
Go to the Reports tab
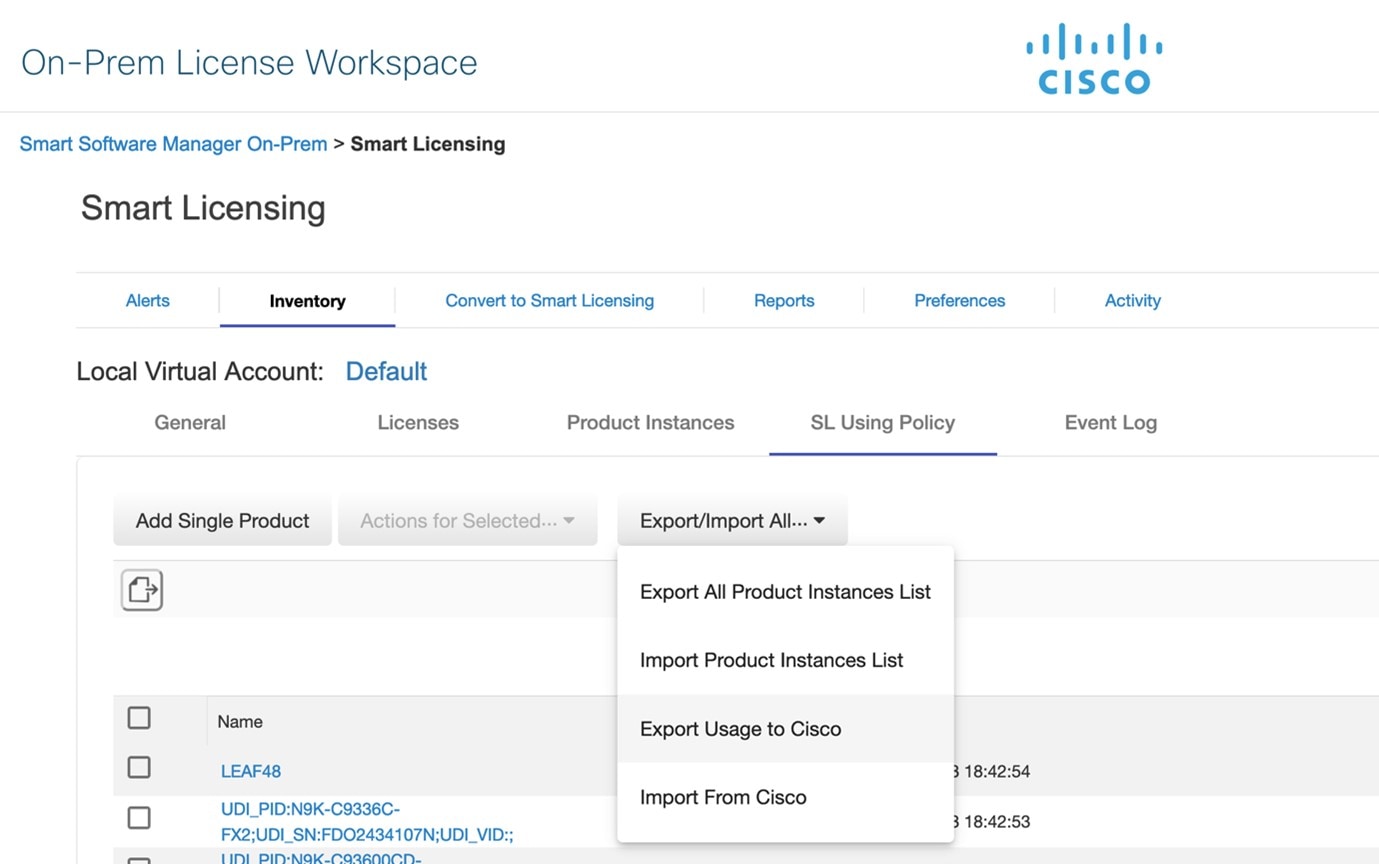point(784,300)
